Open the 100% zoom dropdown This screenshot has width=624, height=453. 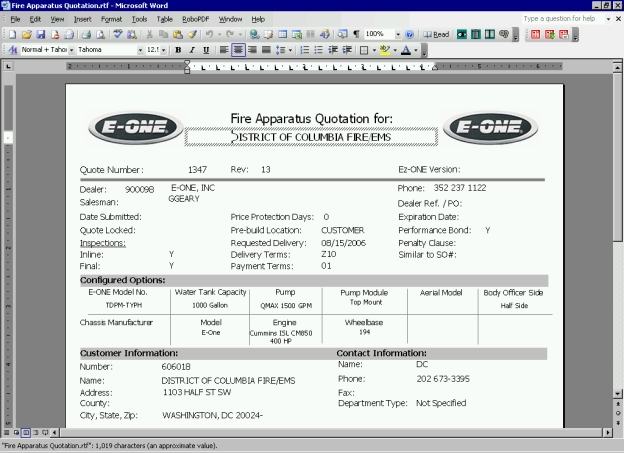[398, 35]
